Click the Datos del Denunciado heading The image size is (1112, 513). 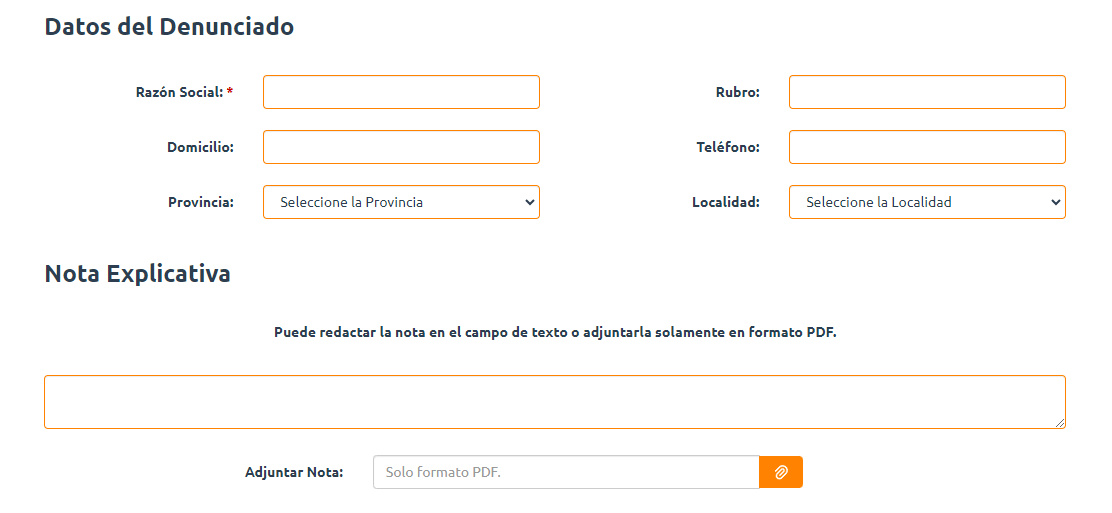(x=169, y=26)
